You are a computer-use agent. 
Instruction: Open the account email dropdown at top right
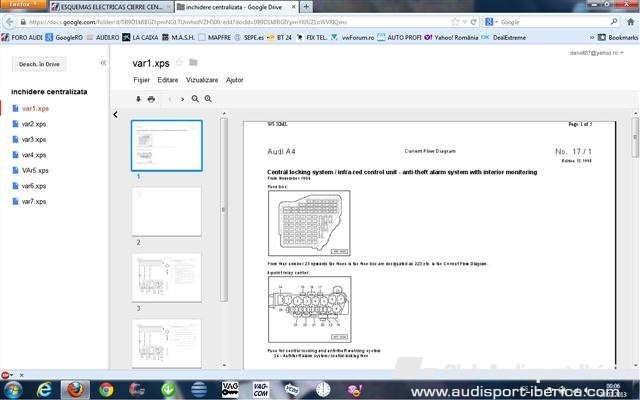(597, 53)
